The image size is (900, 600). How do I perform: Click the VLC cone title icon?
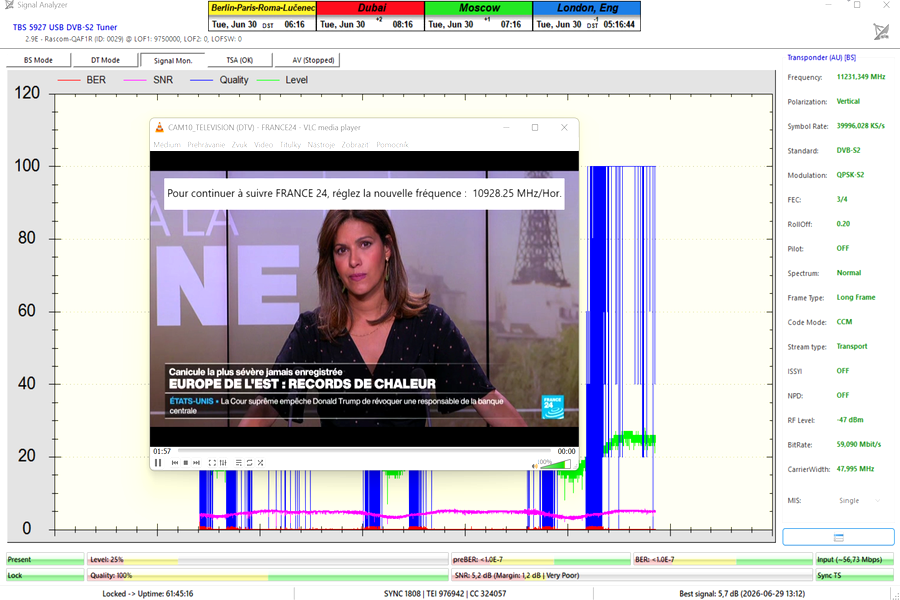[x=160, y=127]
